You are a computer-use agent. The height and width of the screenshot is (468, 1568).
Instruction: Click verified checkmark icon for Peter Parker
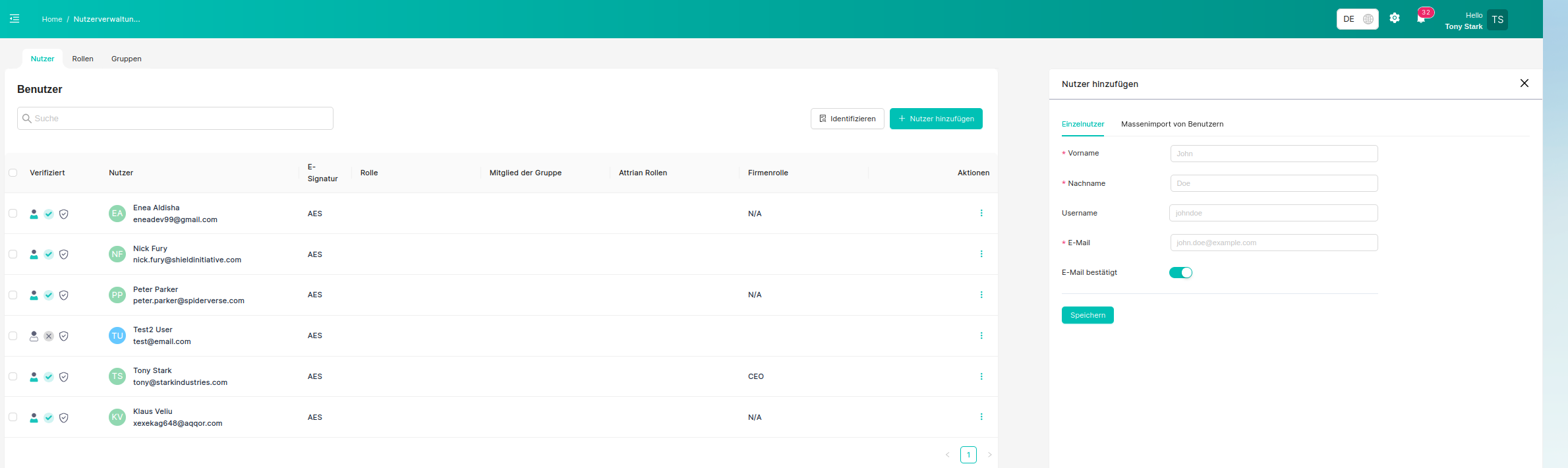click(x=49, y=295)
